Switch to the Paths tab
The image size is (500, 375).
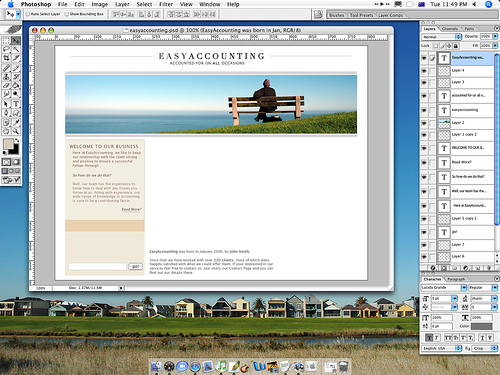pyautogui.click(x=469, y=29)
